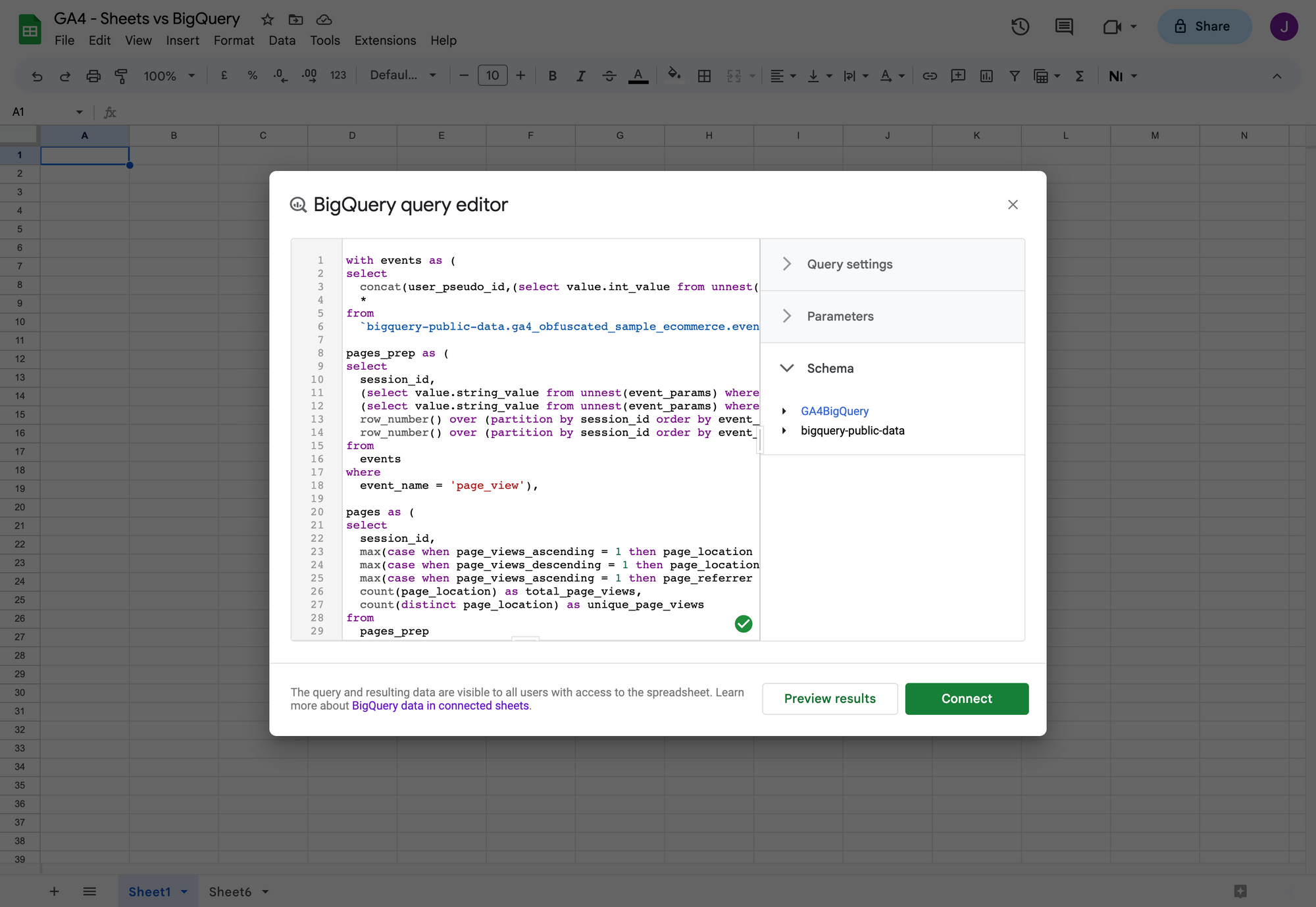Click the Merge cells icon

[x=734, y=76]
